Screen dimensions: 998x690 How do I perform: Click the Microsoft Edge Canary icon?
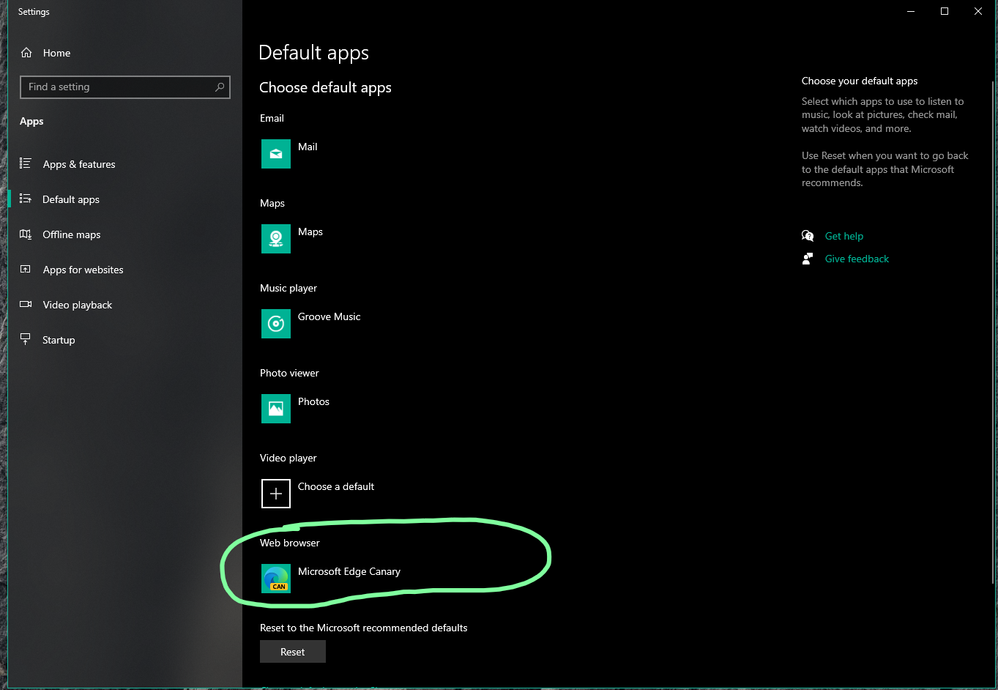[x=276, y=579]
